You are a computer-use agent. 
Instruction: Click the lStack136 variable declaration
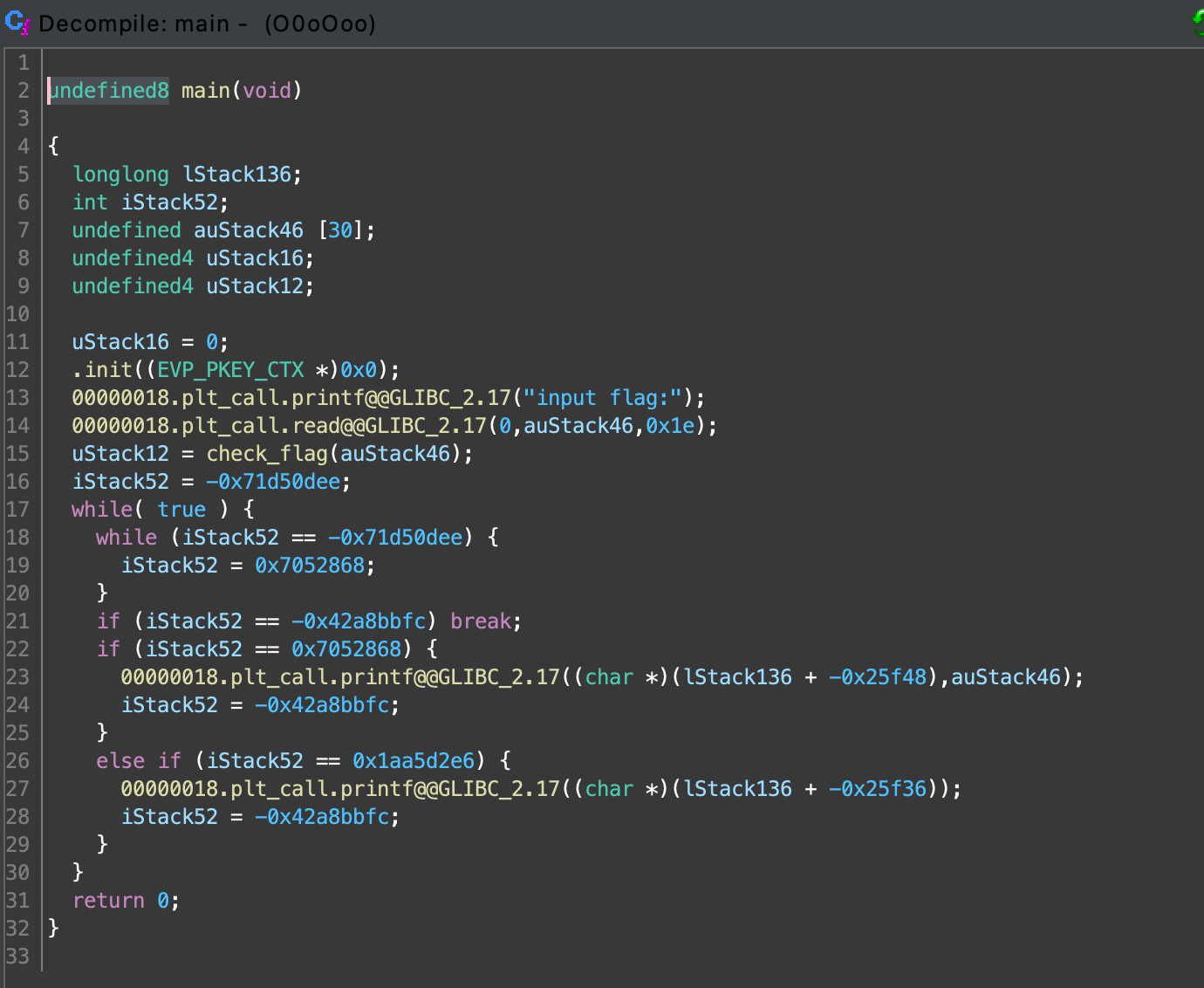(236, 175)
